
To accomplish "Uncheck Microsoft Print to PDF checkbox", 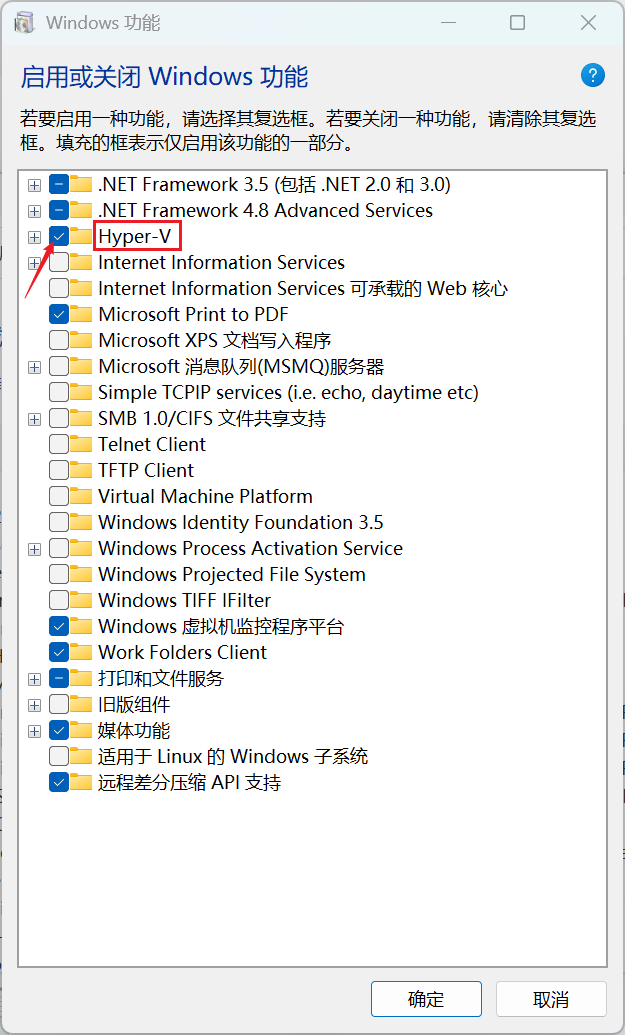I will tap(59, 314).
